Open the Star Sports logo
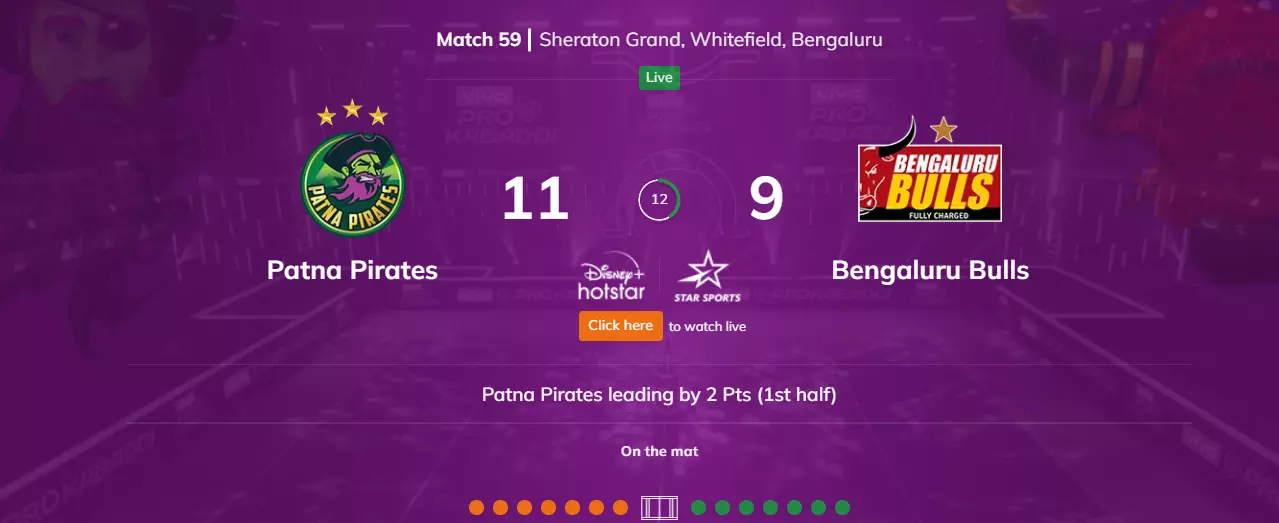1279x523 pixels. pyautogui.click(x=708, y=276)
